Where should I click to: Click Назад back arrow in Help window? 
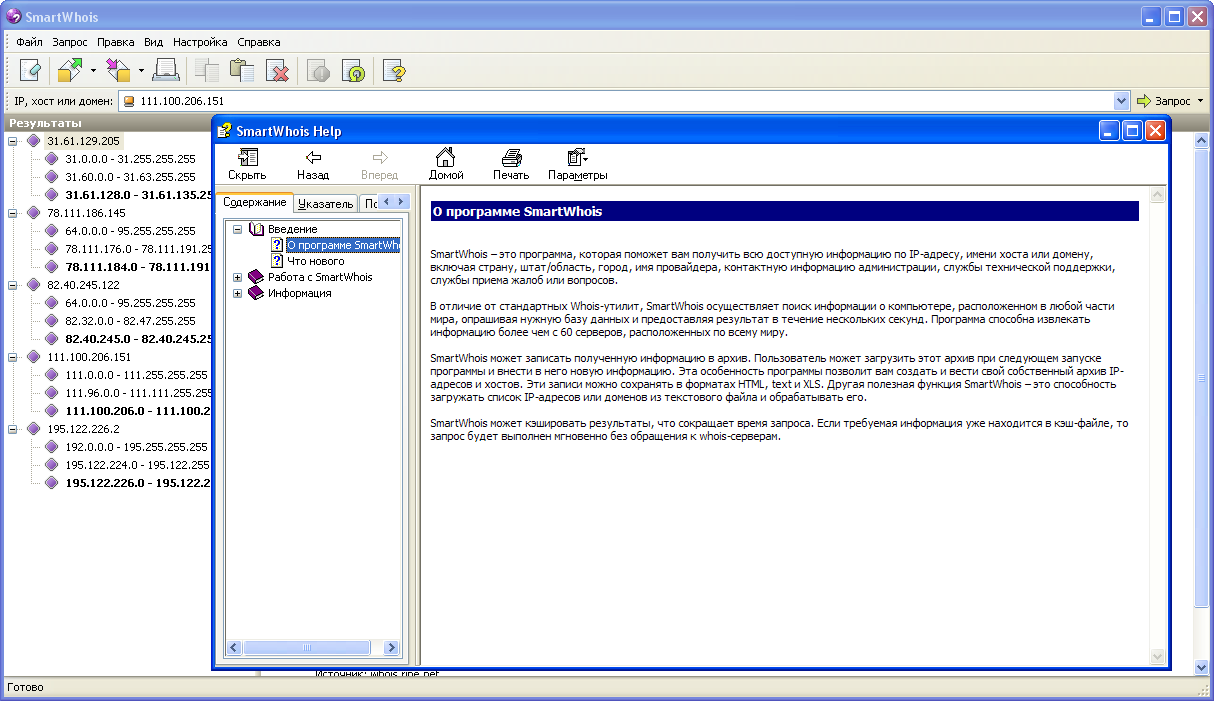[313, 157]
